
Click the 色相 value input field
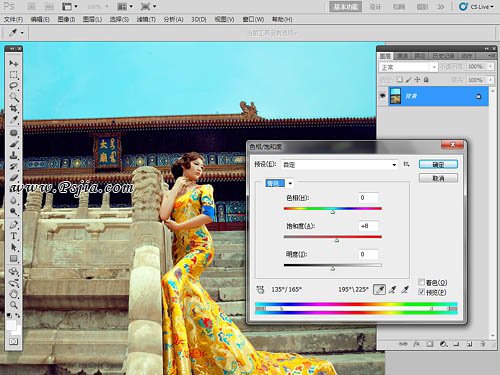[x=368, y=198]
